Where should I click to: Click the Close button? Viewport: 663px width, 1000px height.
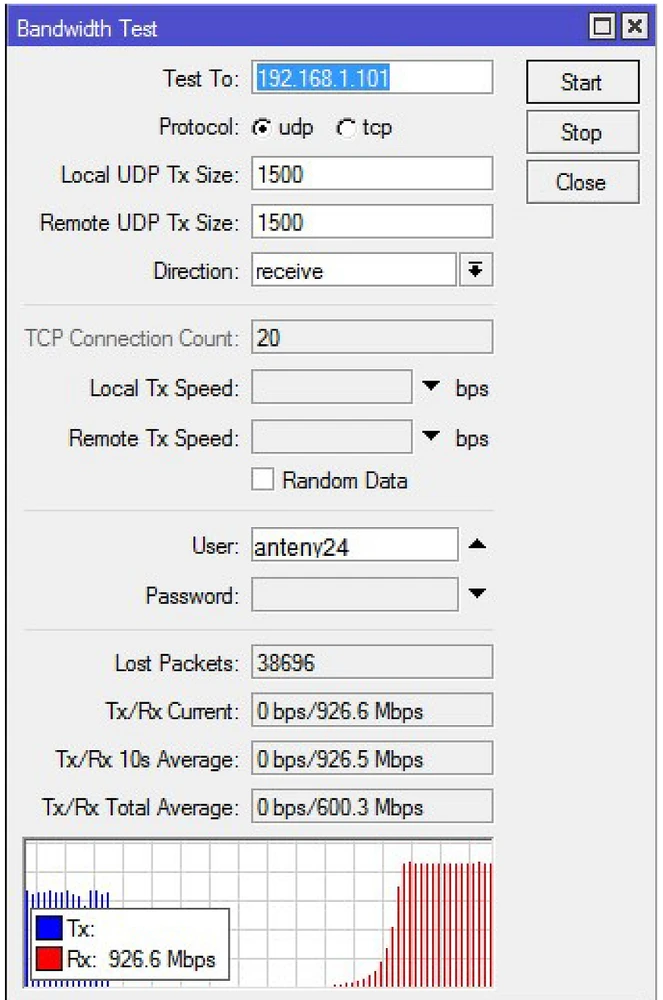click(x=581, y=182)
